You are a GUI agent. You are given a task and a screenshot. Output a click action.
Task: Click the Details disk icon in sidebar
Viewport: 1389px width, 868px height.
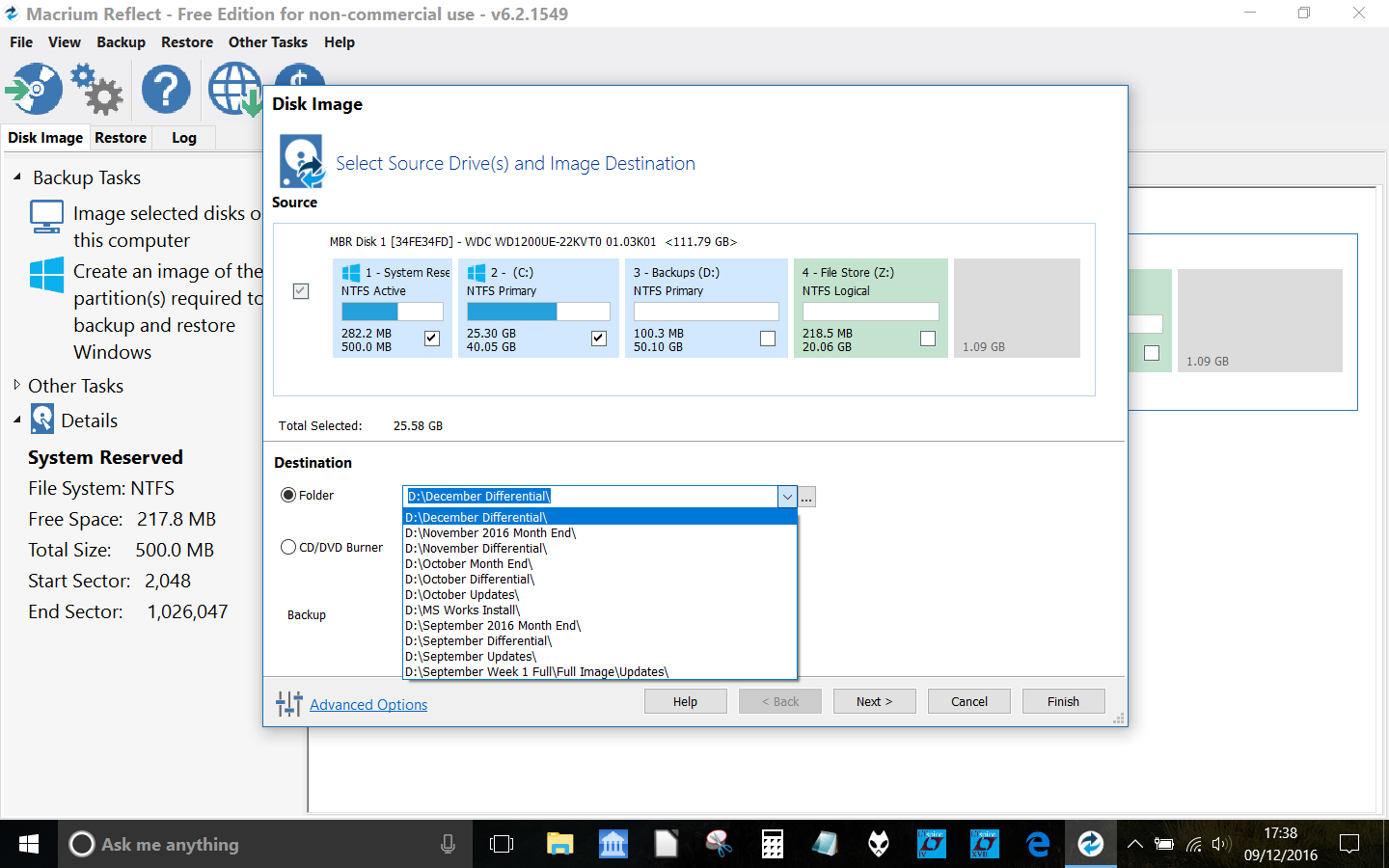click(42, 420)
